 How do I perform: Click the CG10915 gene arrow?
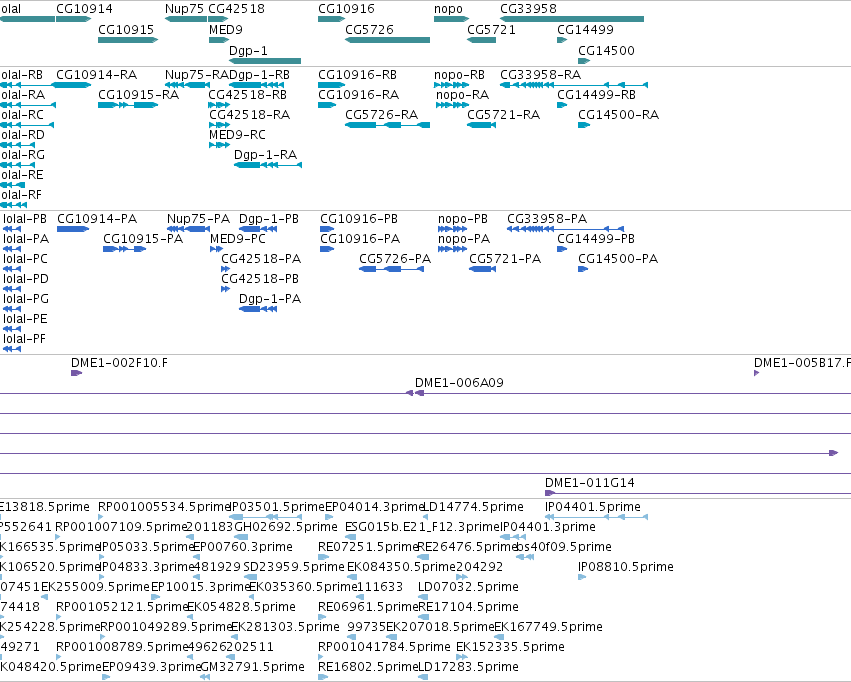coord(128,40)
